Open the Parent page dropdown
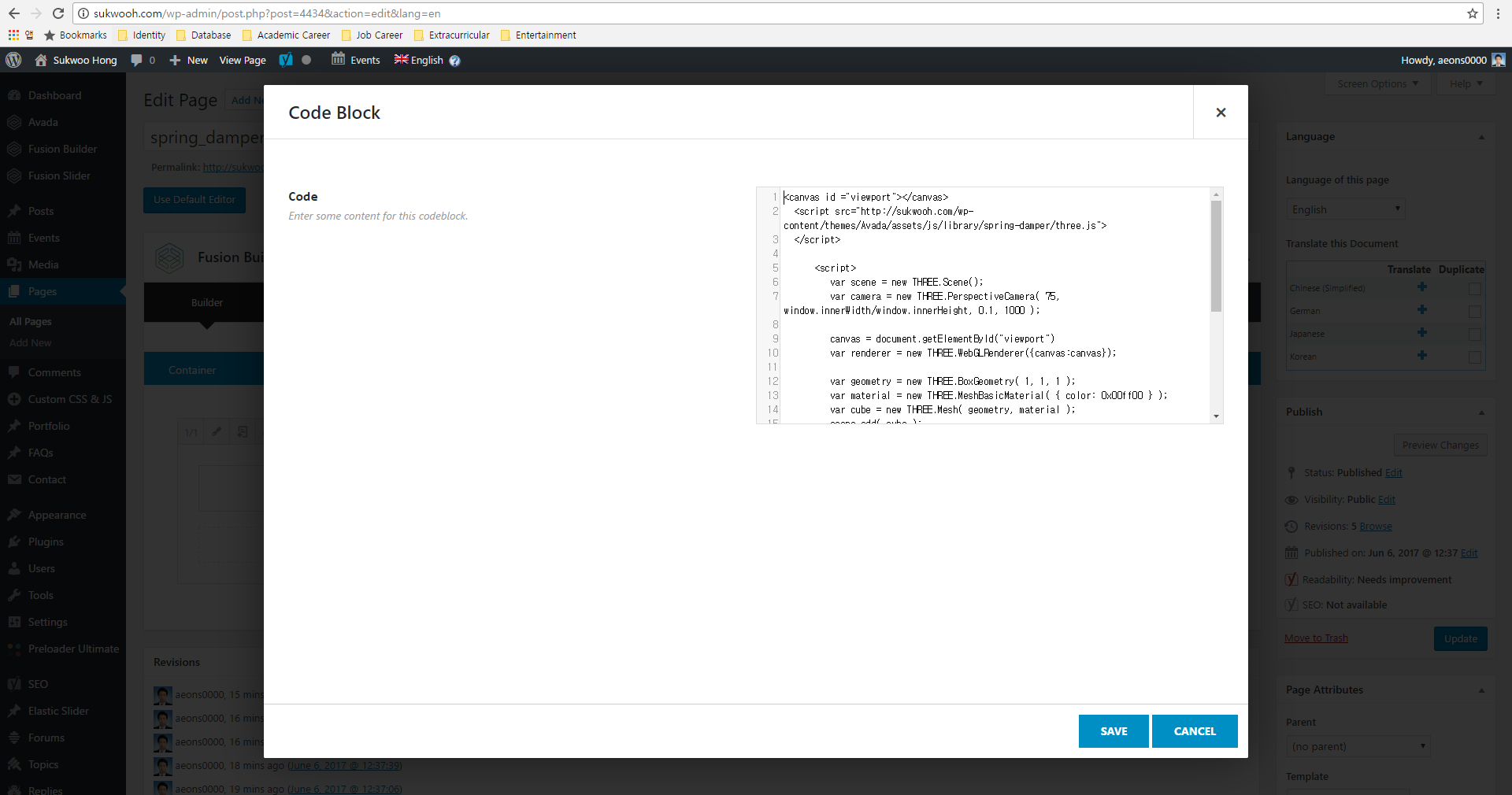Image resolution: width=1512 pixels, height=795 pixels. [x=1358, y=746]
